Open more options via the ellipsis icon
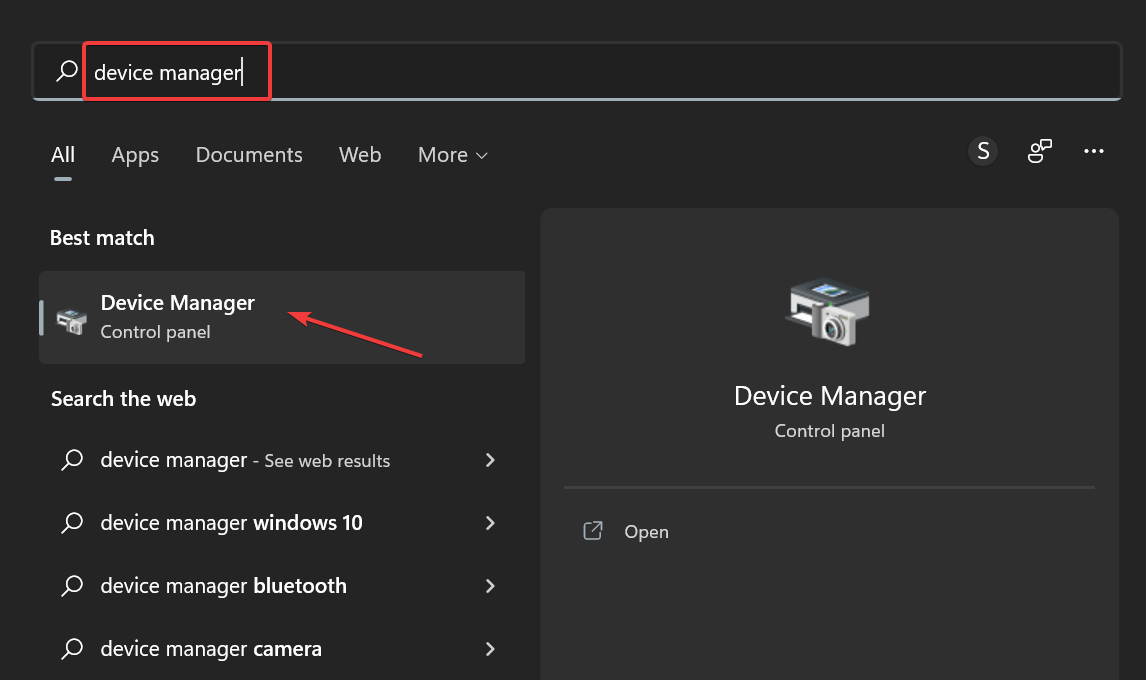The width and height of the screenshot is (1146, 680). pyautogui.click(x=1093, y=150)
